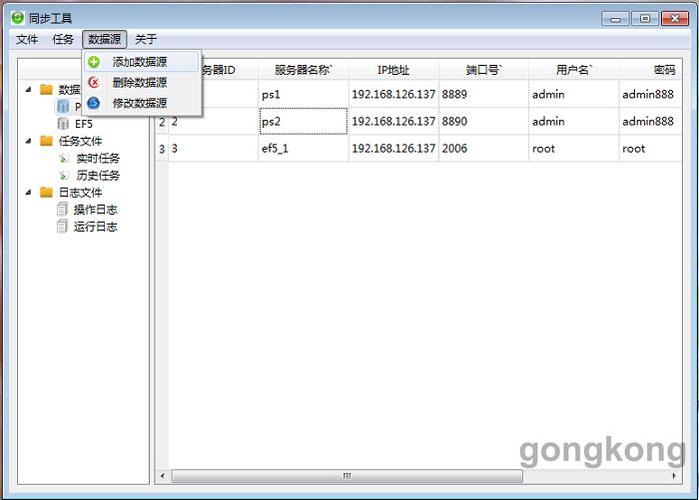Click the 运行日志 document icon
Image resolution: width=699 pixels, height=500 pixels.
tap(62, 226)
